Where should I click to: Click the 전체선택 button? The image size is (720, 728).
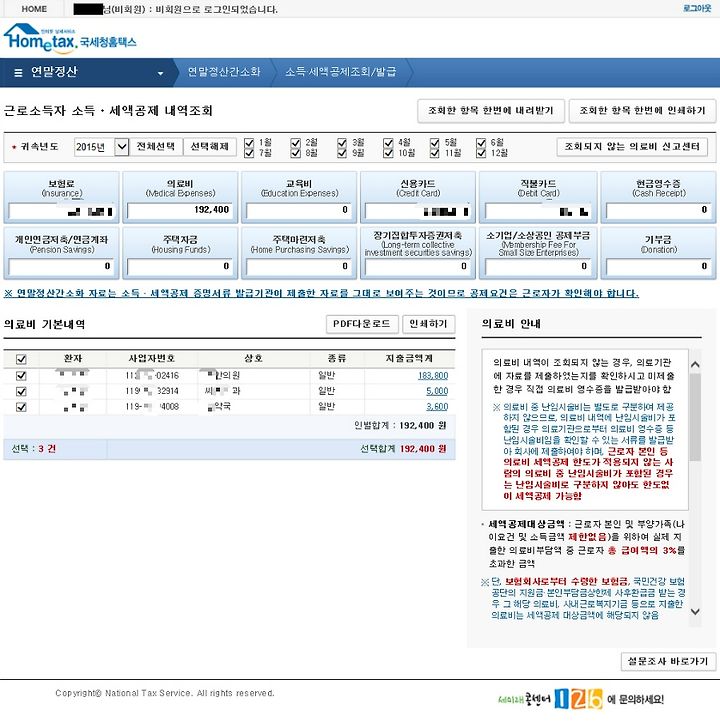point(156,147)
